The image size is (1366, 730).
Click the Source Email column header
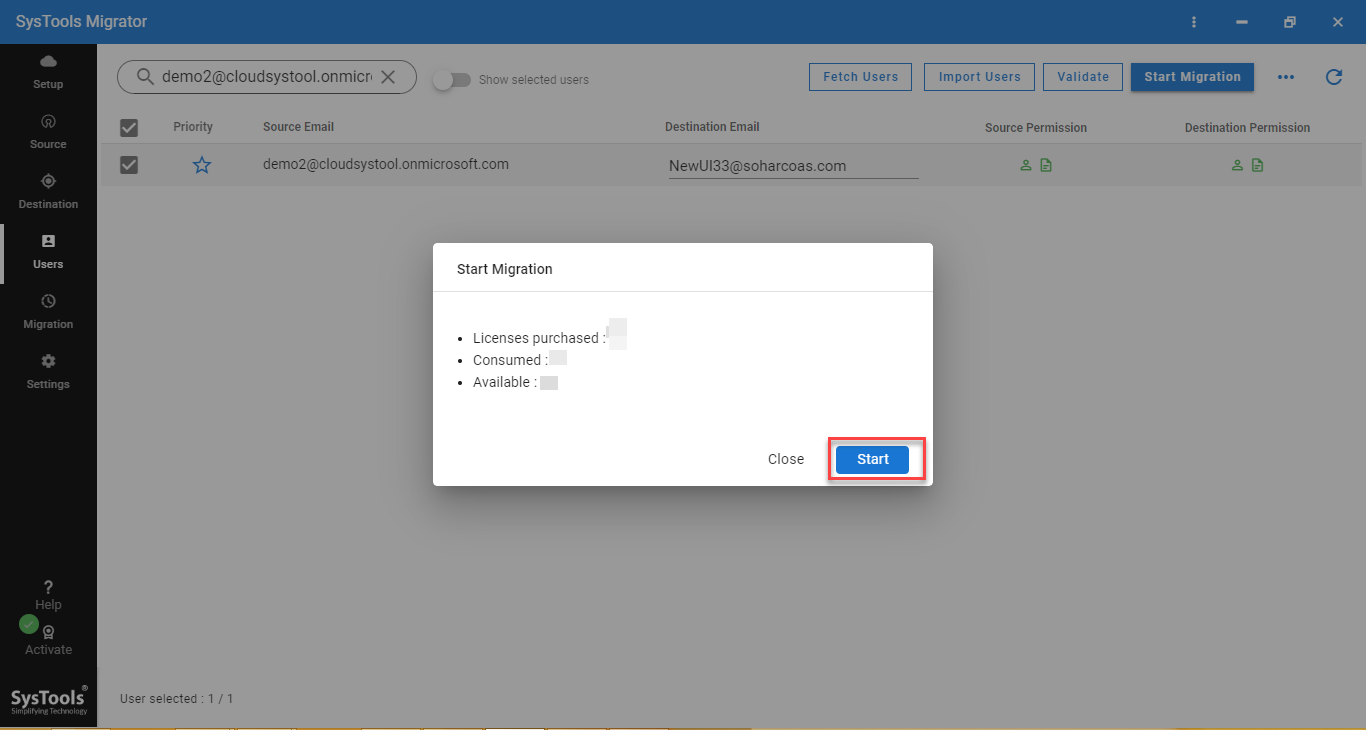(298, 127)
